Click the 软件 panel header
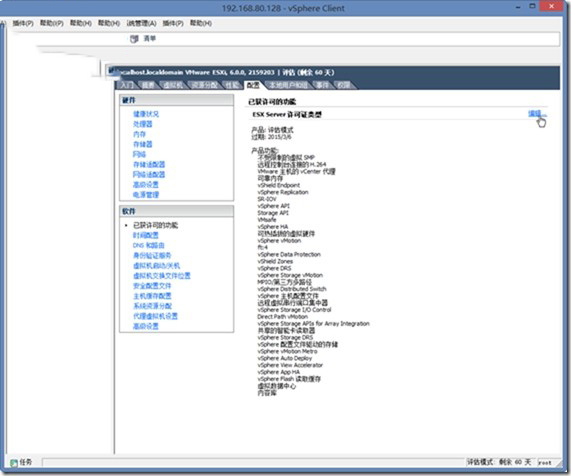The width and height of the screenshot is (571, 476). [x=176, y=211]
